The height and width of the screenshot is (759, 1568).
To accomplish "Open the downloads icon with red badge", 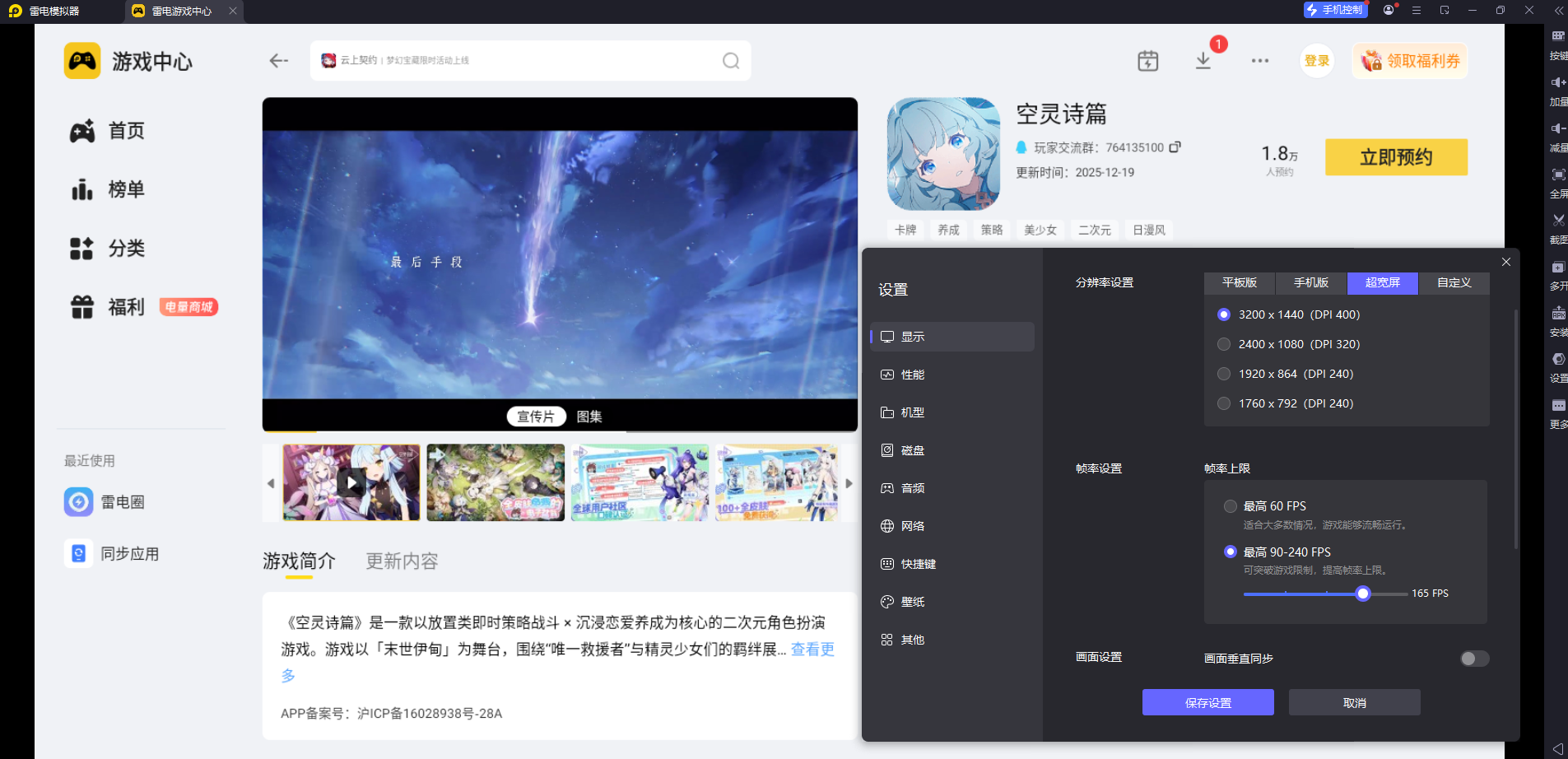I will click(x=1203, y=61).
